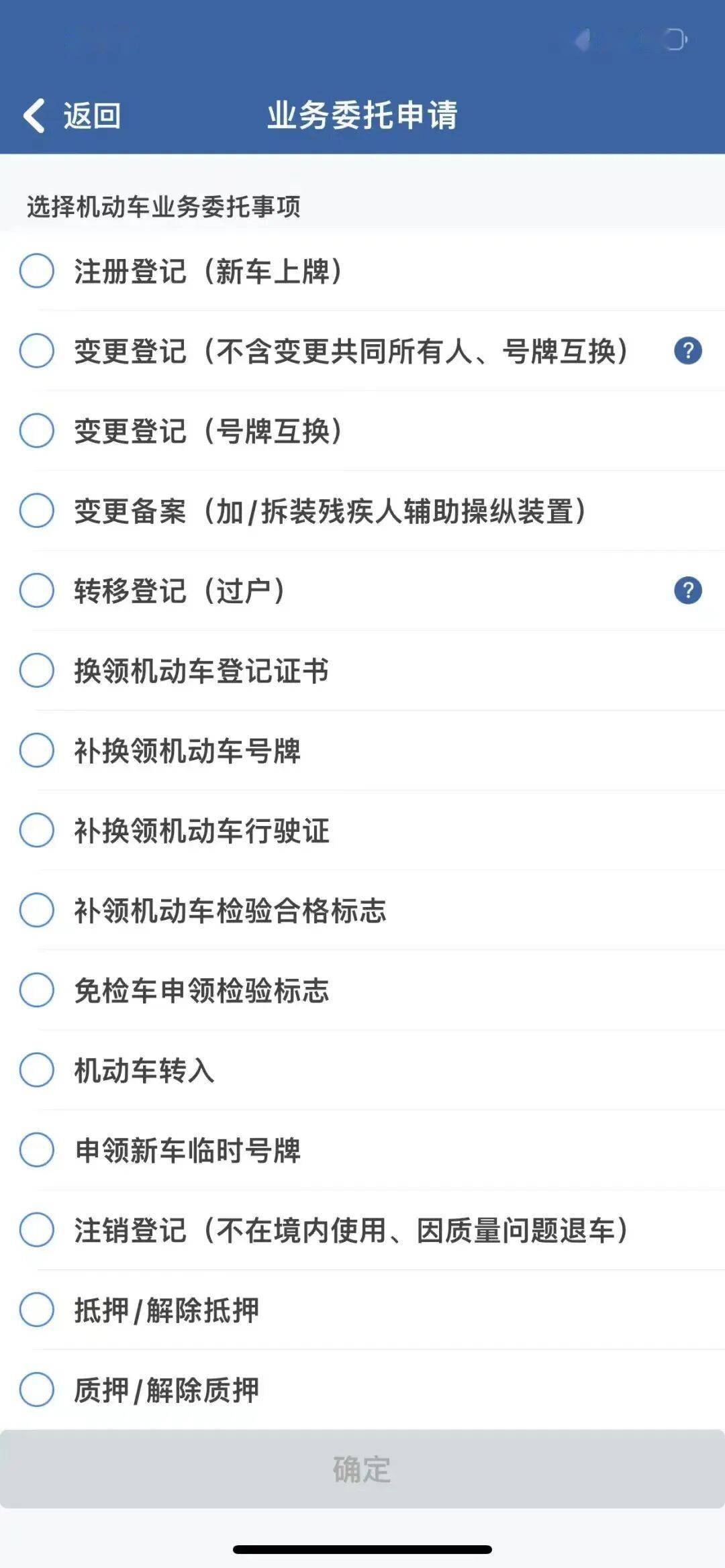The image size is (725, 1568).
Task: Open help icon for 变更登记 (不含变更共同所有人)
Action: point(687,351)
